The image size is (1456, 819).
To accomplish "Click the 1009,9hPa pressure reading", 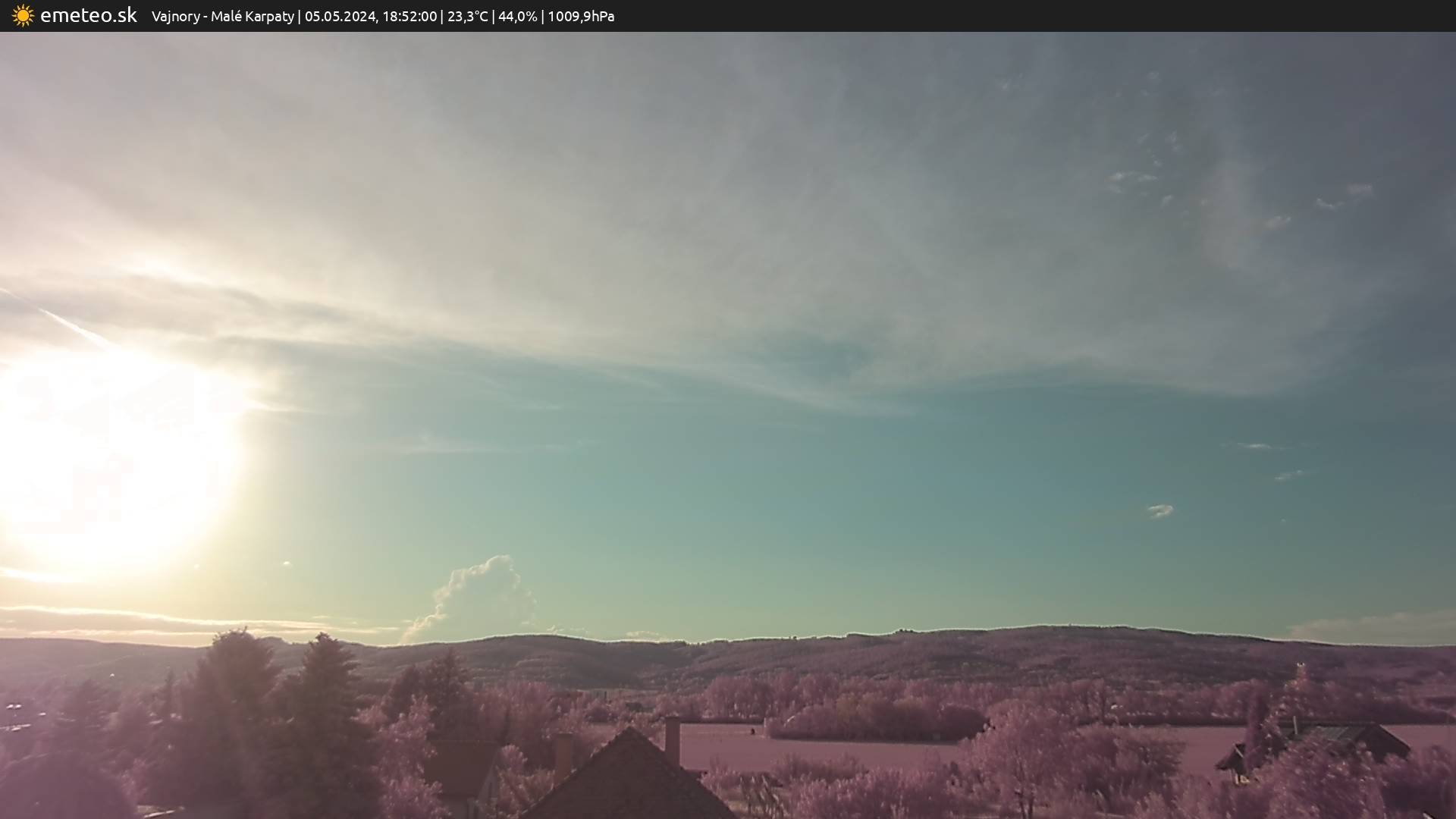I will [x=581, y=17].
